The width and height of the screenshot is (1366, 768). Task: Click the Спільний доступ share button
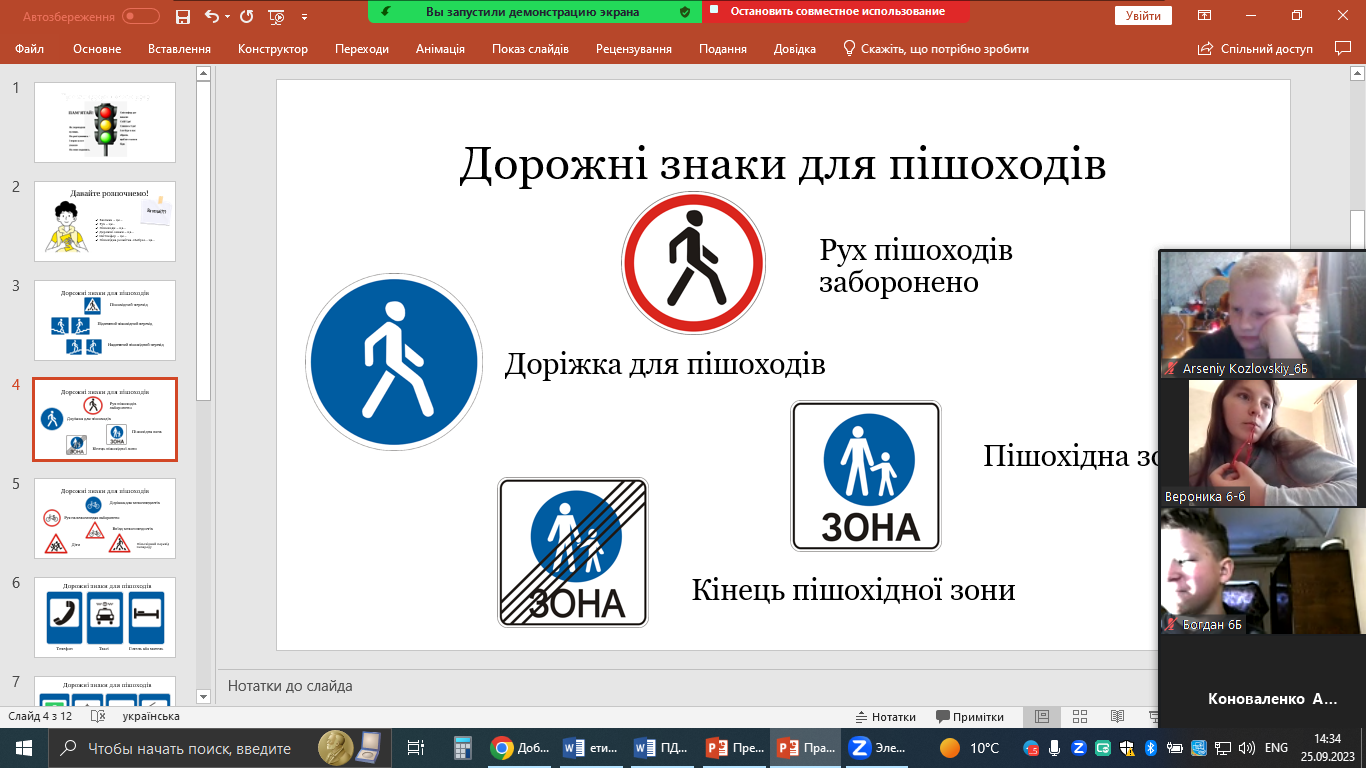pyautogui.click(x=1255, y=49)
